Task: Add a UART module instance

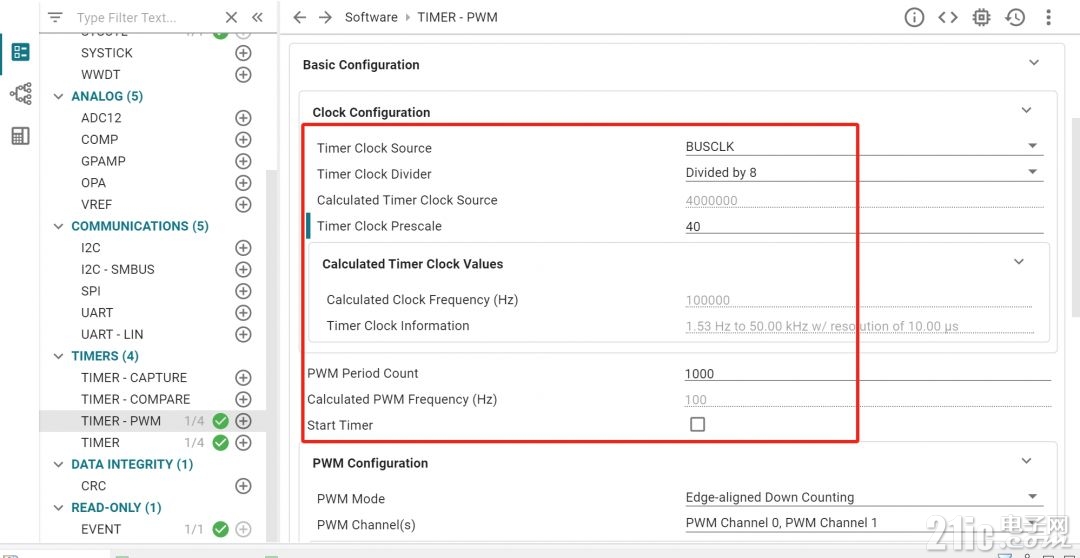Action: coord(243,313)
